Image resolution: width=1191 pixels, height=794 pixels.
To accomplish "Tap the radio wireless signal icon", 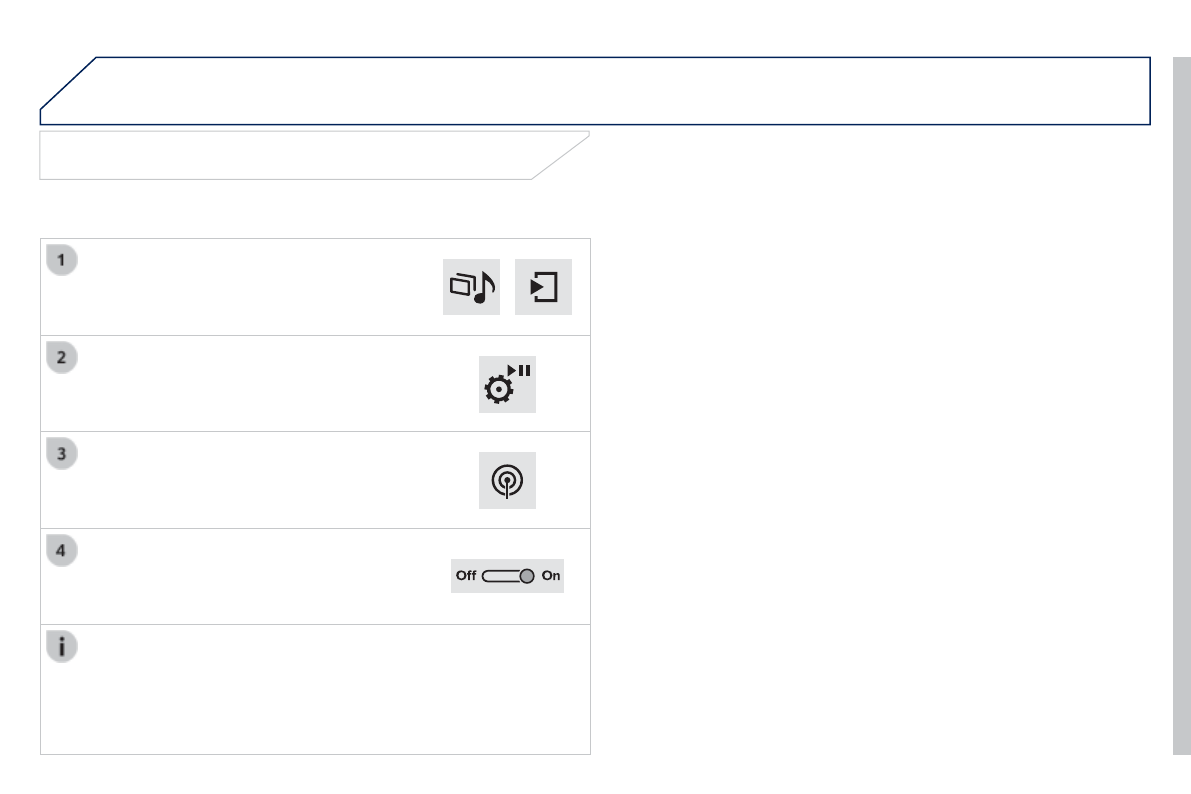I will 507,481.
